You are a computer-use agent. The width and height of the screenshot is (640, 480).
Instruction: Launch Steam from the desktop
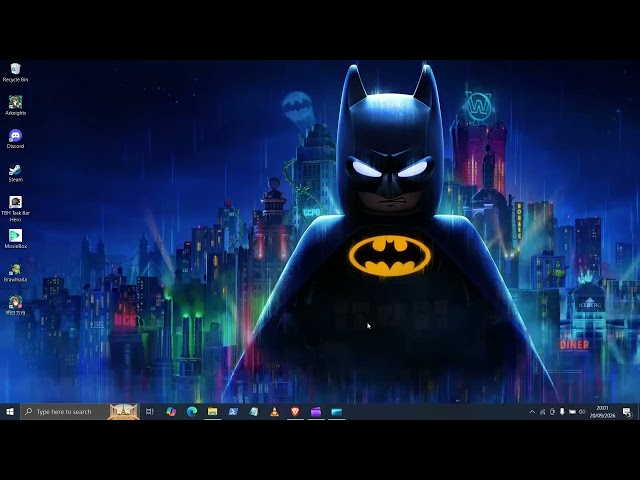tap(15, 172)
